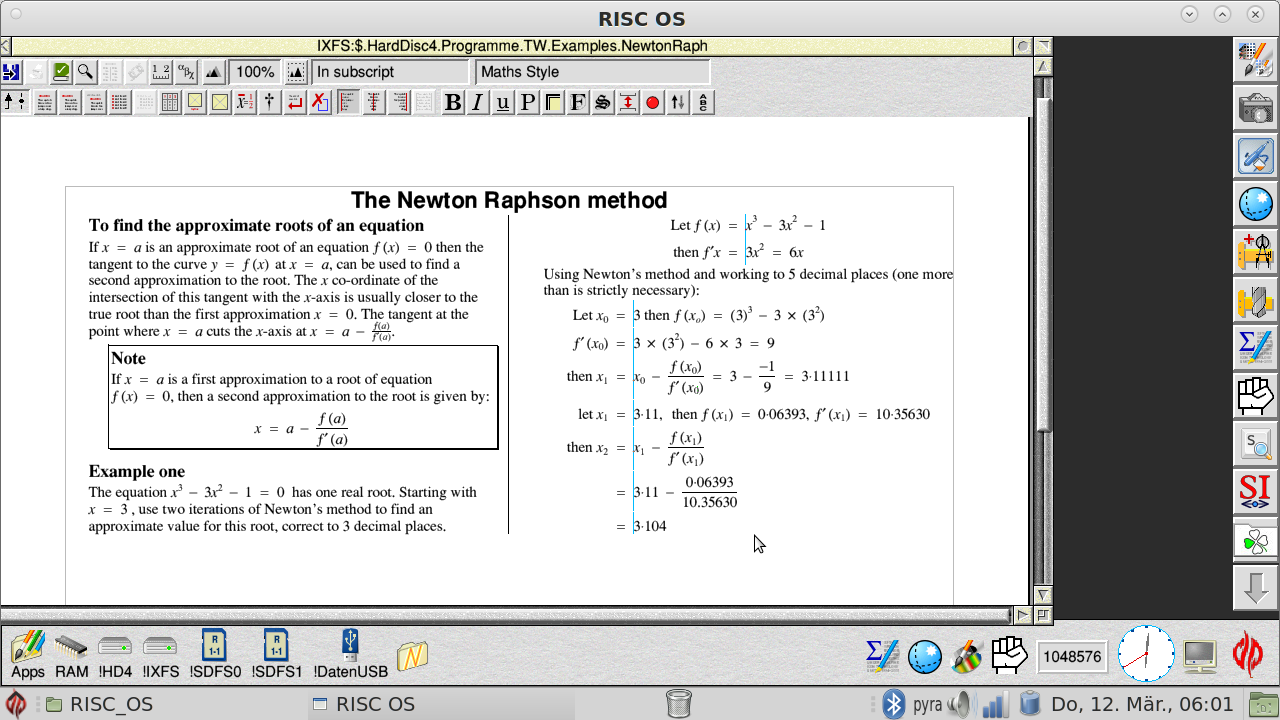
Task: Open the magnifying glass find tool
Action: [86, 72]
